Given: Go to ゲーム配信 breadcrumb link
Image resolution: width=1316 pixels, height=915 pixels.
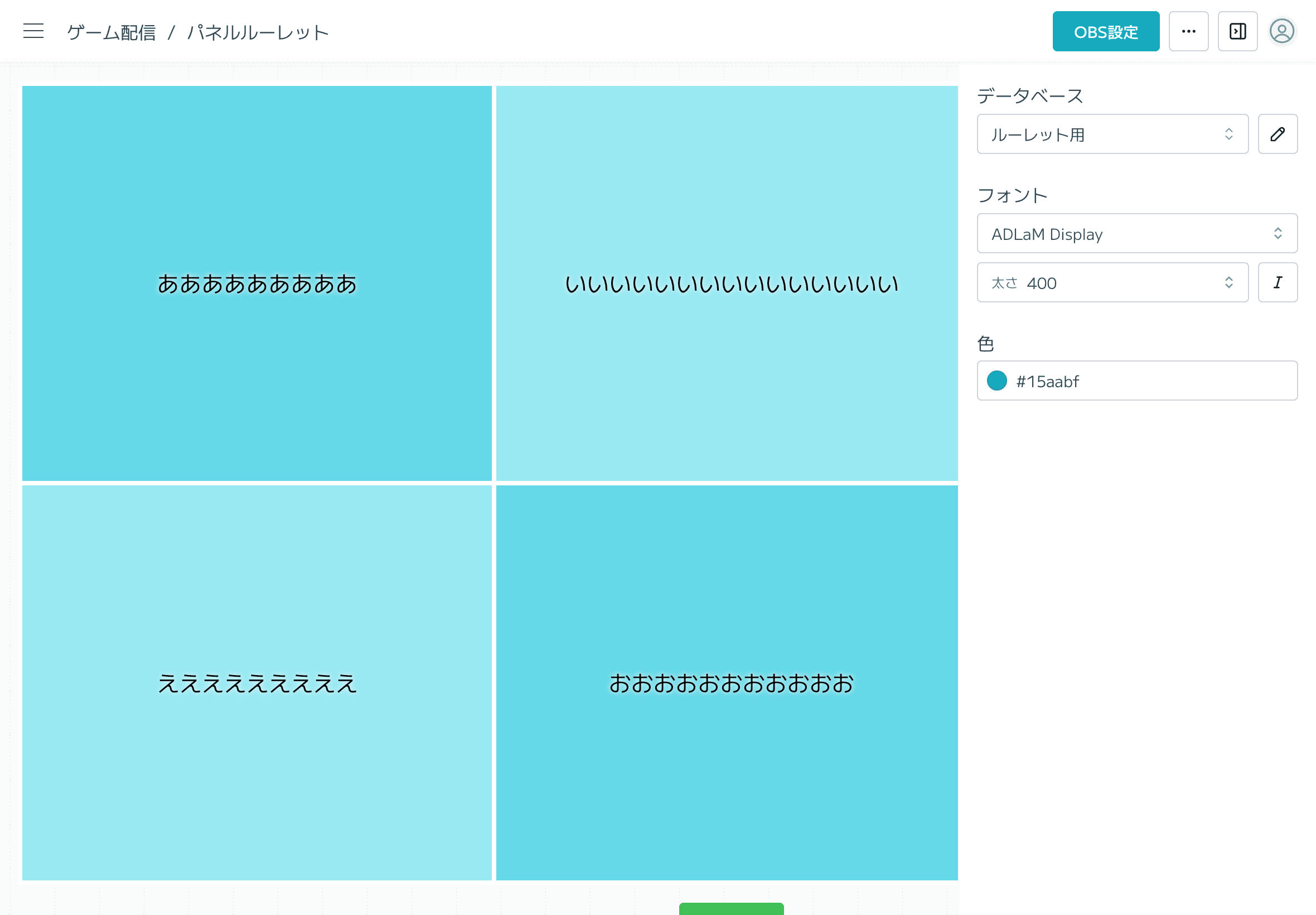Looking at the screenshot, I should (111, 33).
